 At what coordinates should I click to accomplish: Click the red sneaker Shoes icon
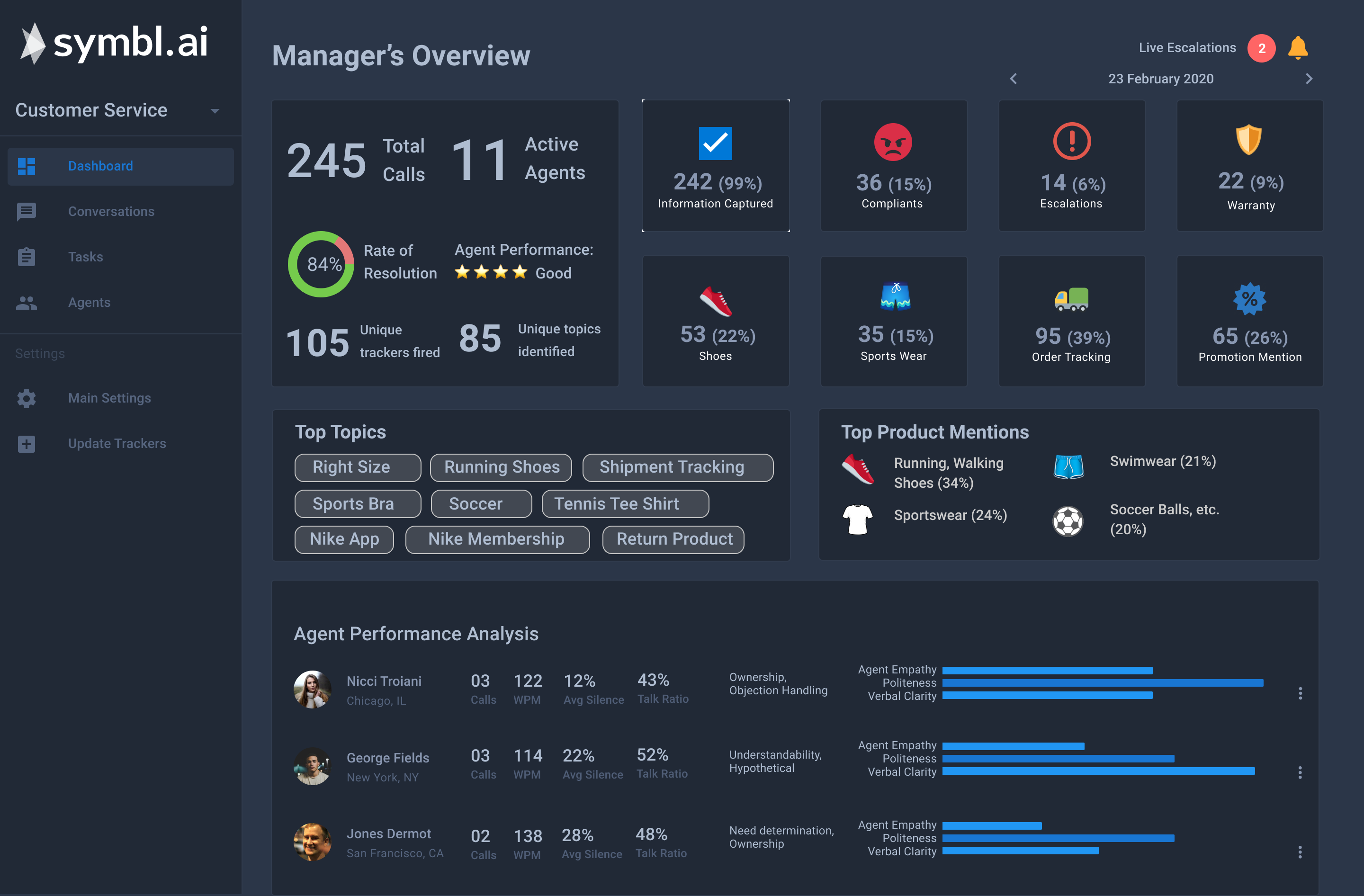[715, 301]
